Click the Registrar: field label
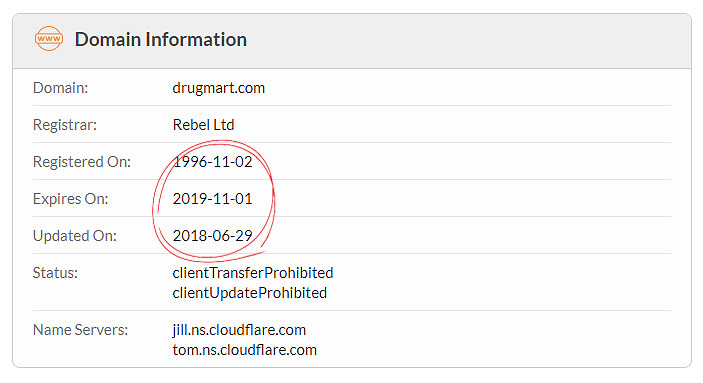 [65, 125]
